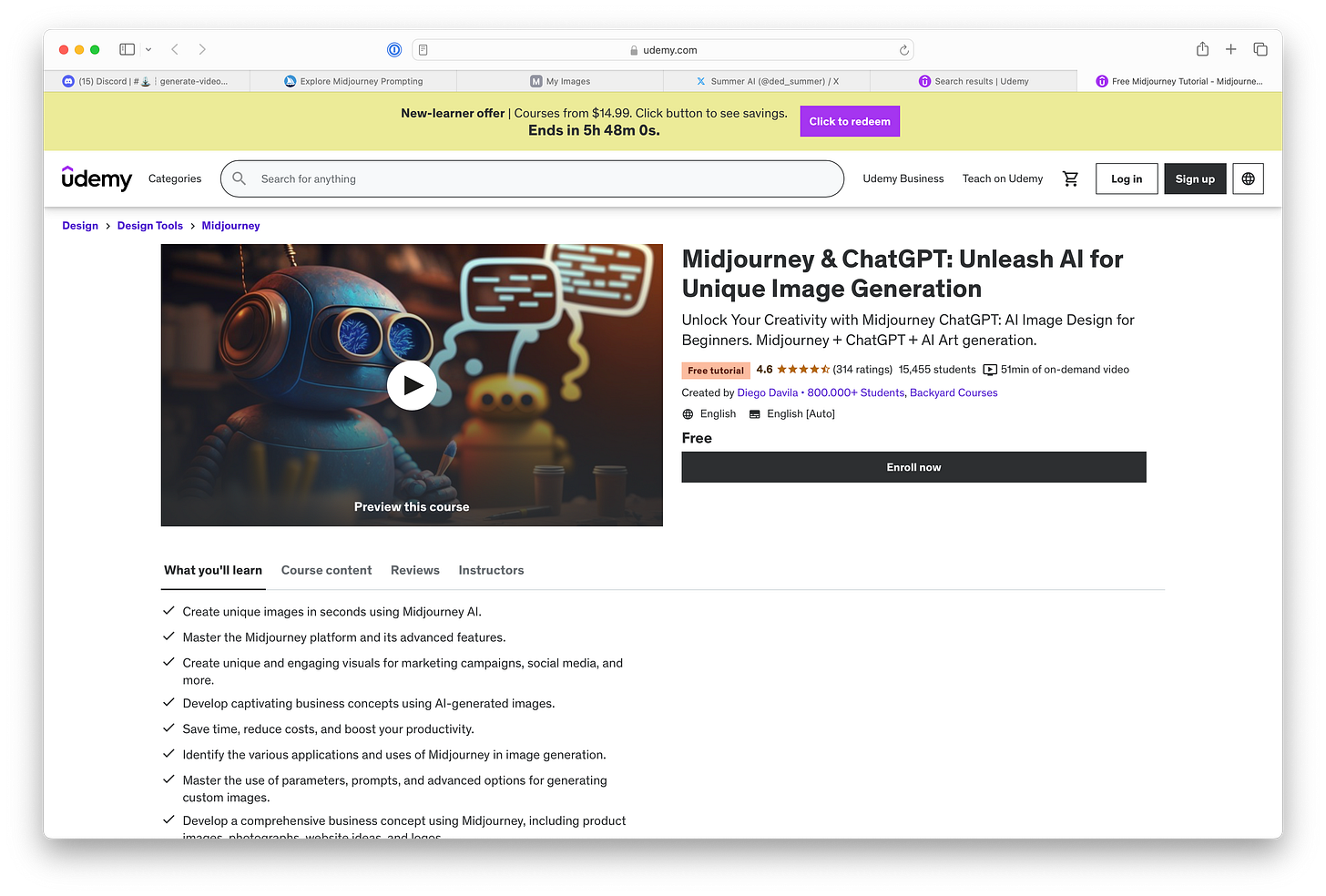This screenshot has height=896, width=1326.
Task: Switch to Search results Udemy tab
Action: point(974,81)
